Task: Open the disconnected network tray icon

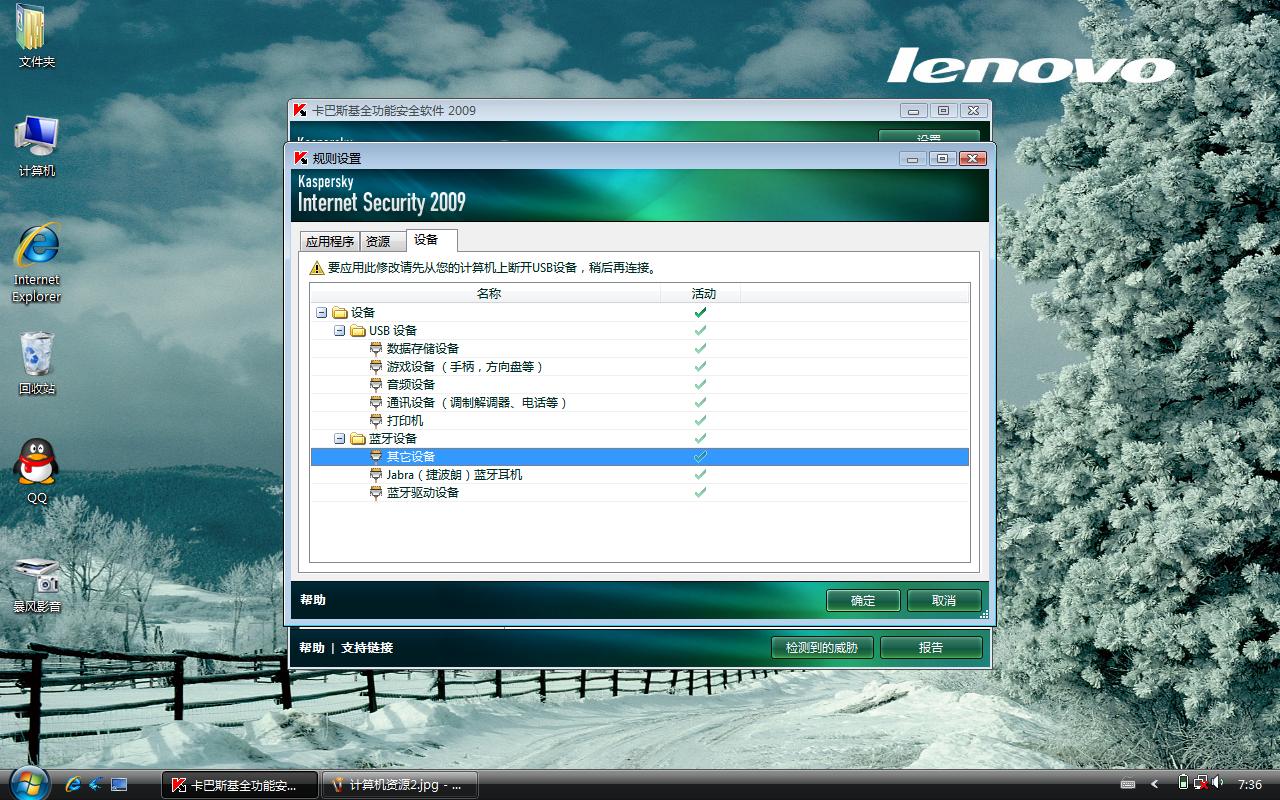Action: tap(1200, 783)
